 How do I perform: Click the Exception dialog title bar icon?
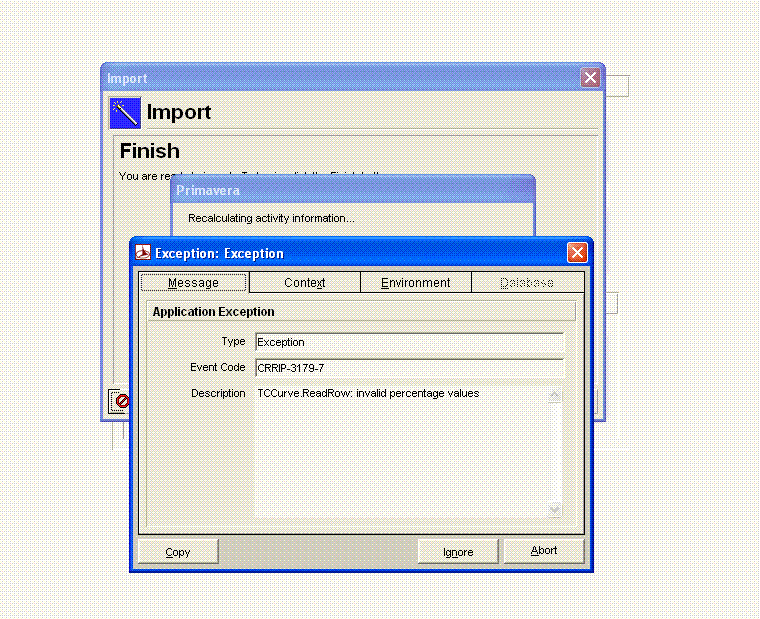(x=143, y=253)
